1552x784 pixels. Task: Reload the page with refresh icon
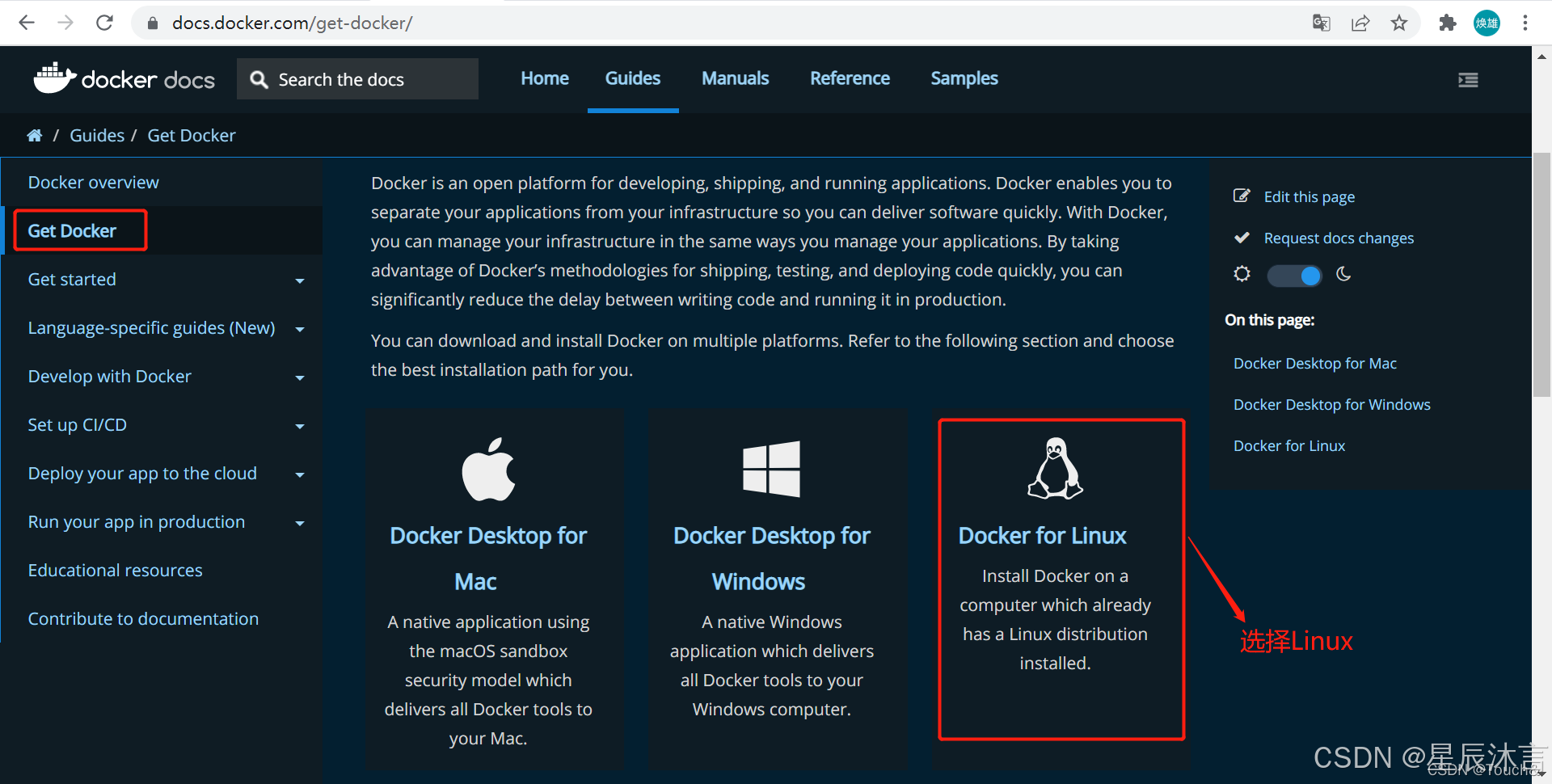(x=104, y=23)
